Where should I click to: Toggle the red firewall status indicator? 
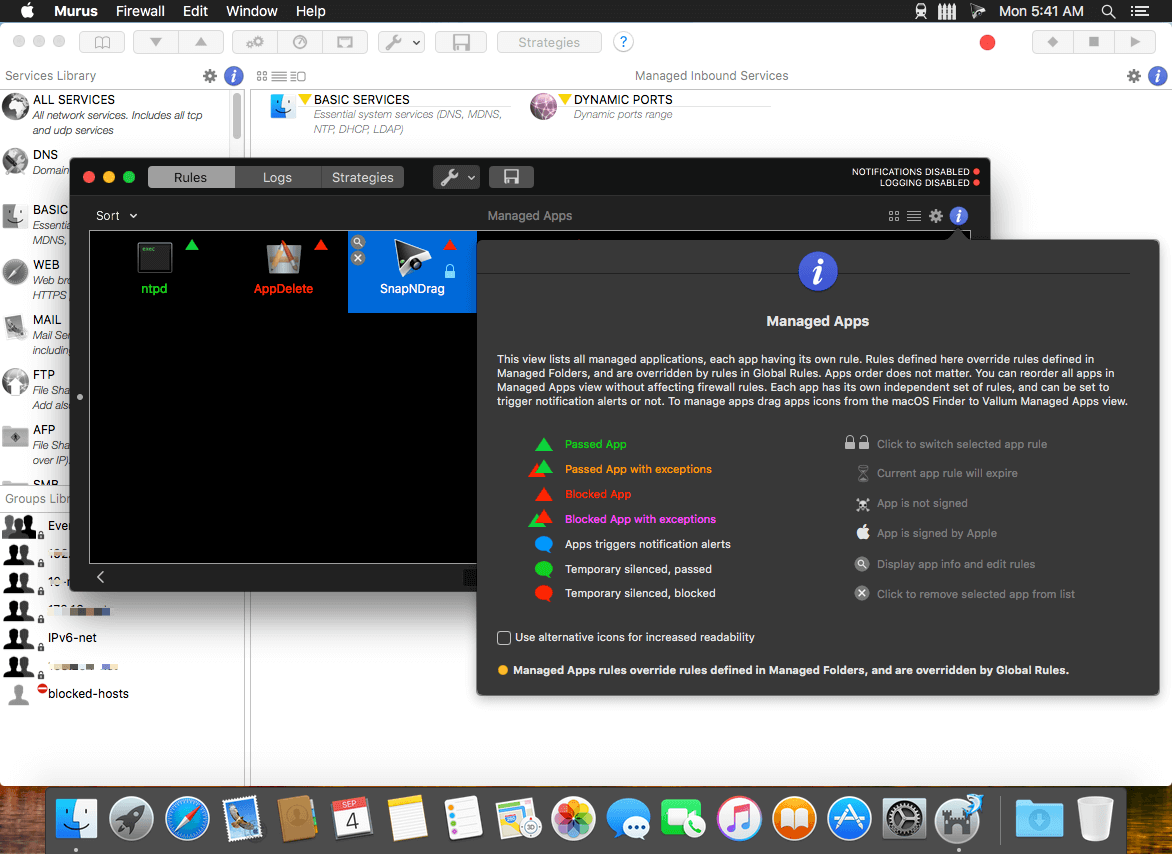coord(987,42)
